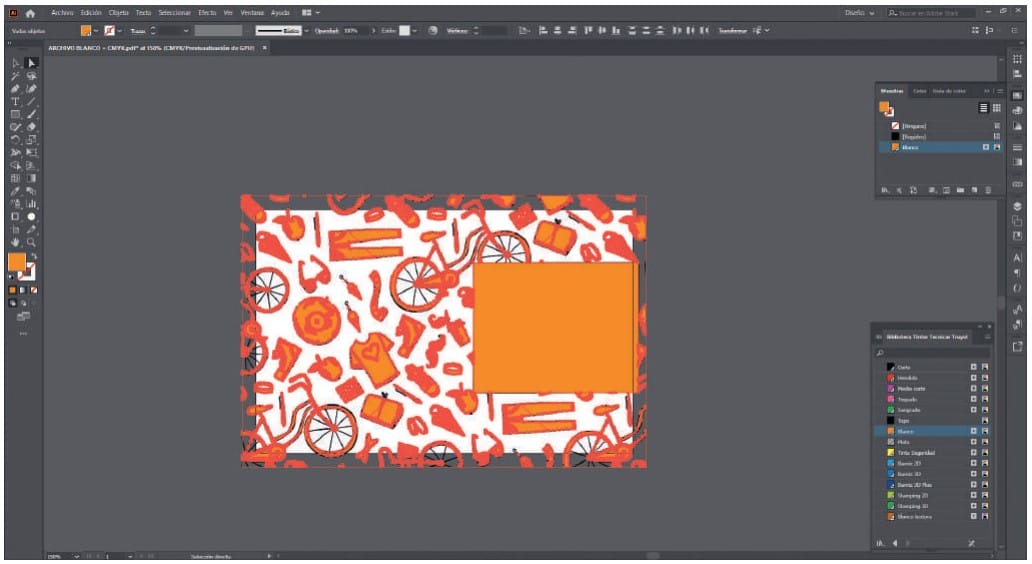This screenshot has width=1032, height=564.
Task: Select the Direct Selection arrow tool
Action: pyautogui.click(x=31, y=64)
